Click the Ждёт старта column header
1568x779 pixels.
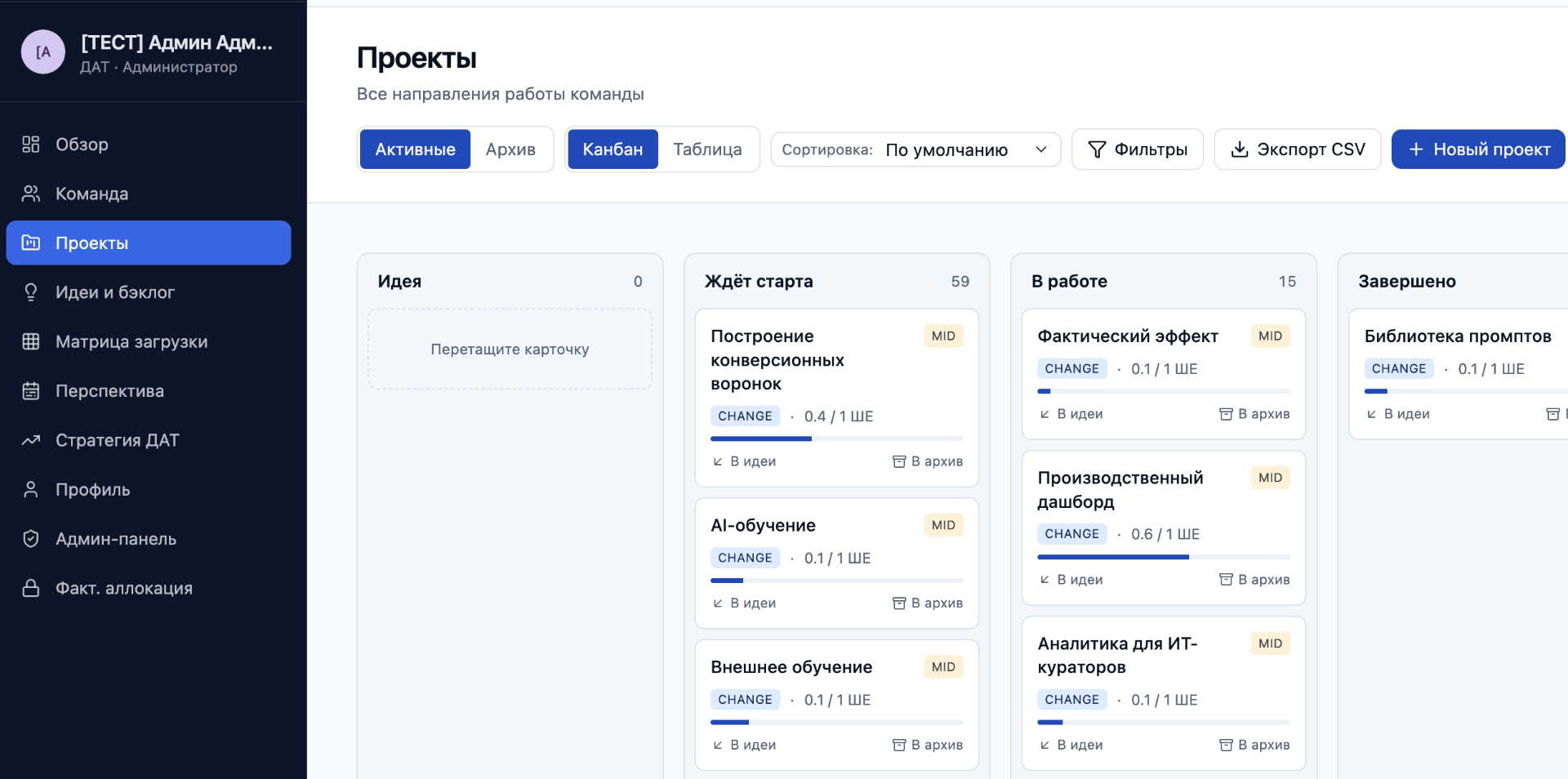pos(759,281)
